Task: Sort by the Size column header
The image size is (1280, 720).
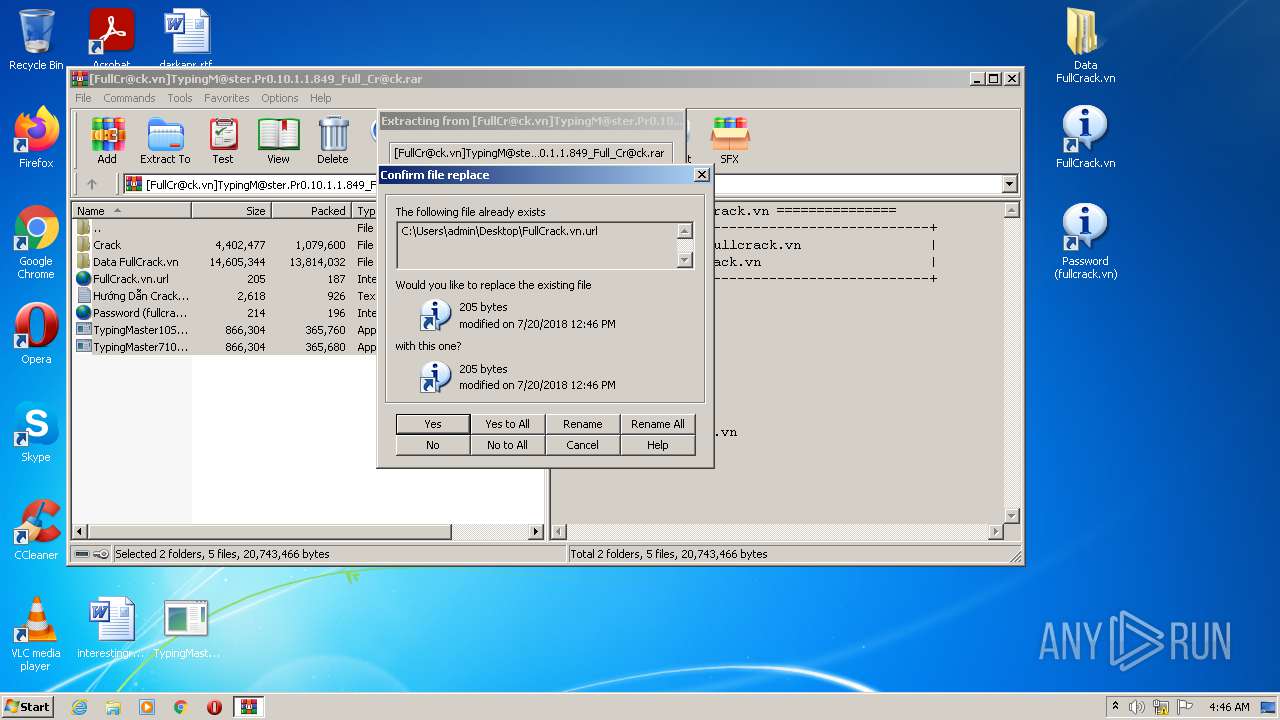Action: [x=232, y=211]
